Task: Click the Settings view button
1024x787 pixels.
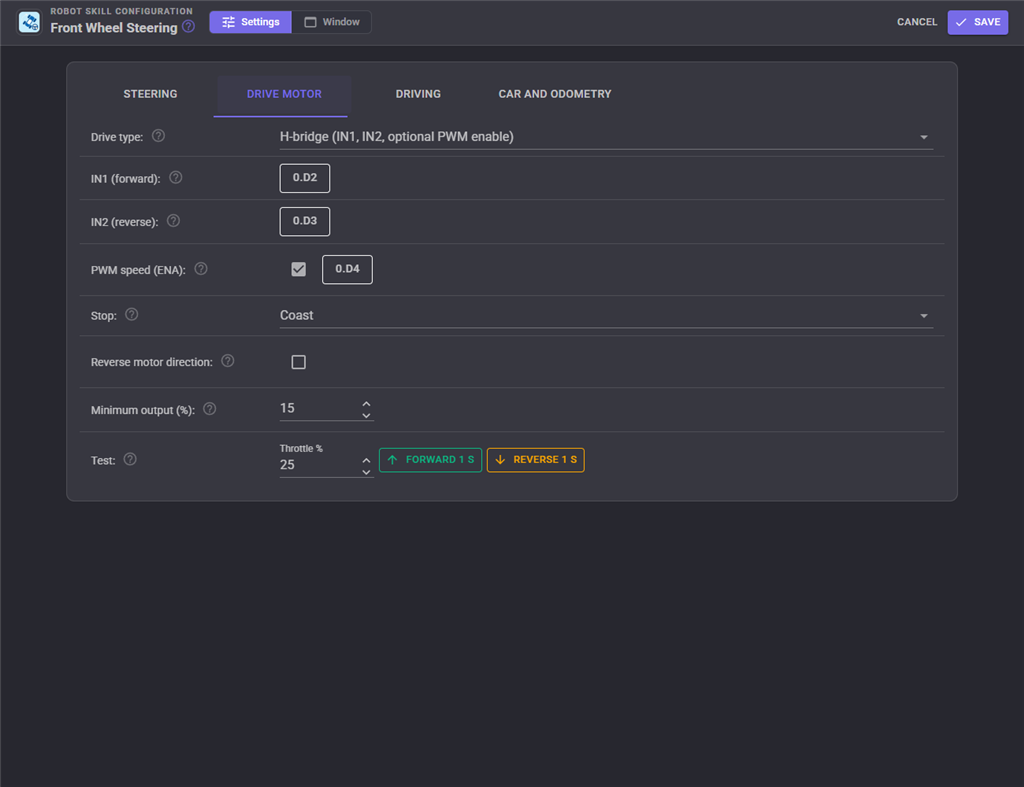Action: pos(251,22)
